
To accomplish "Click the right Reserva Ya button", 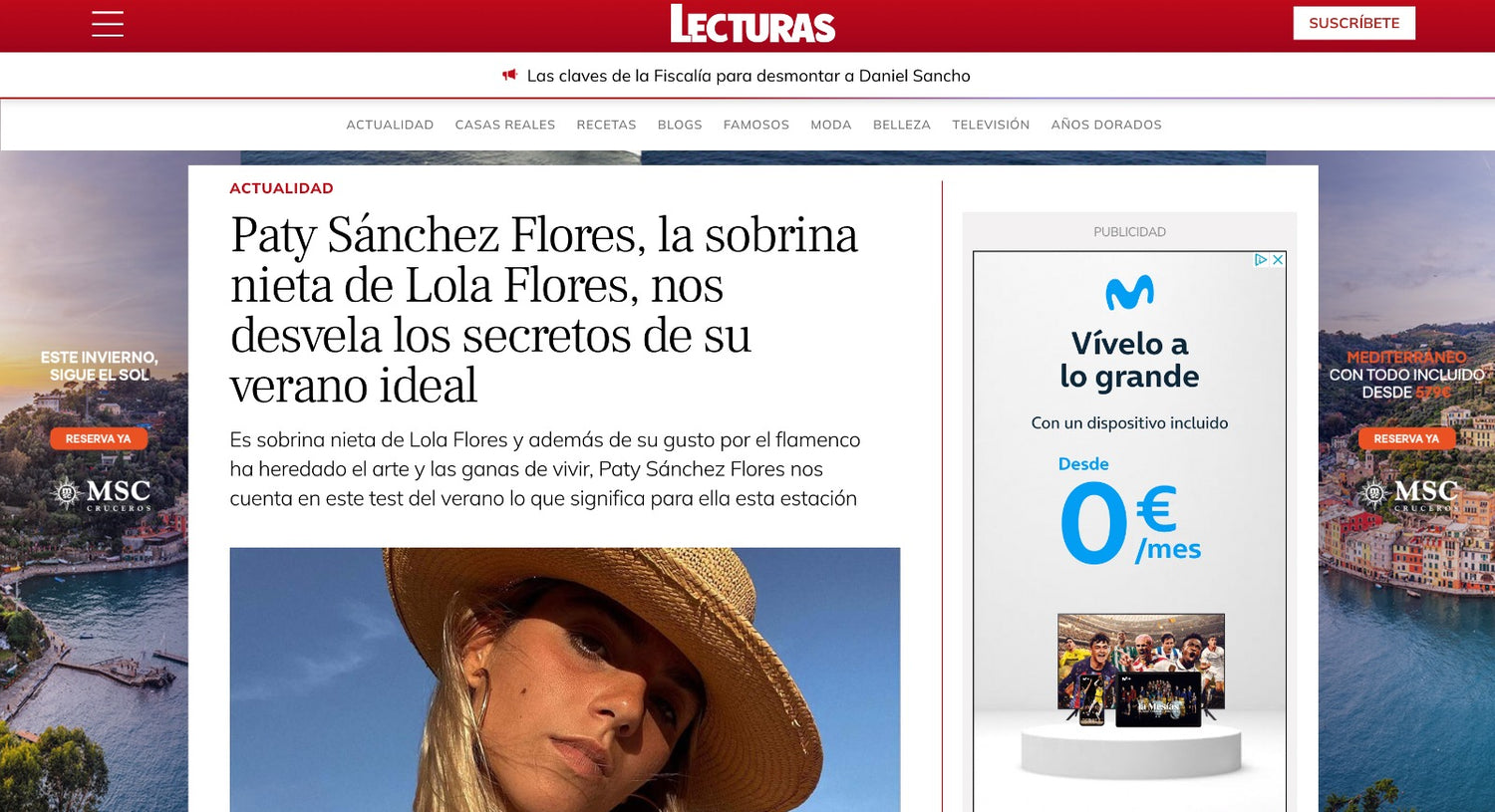I will (1406, 438).
